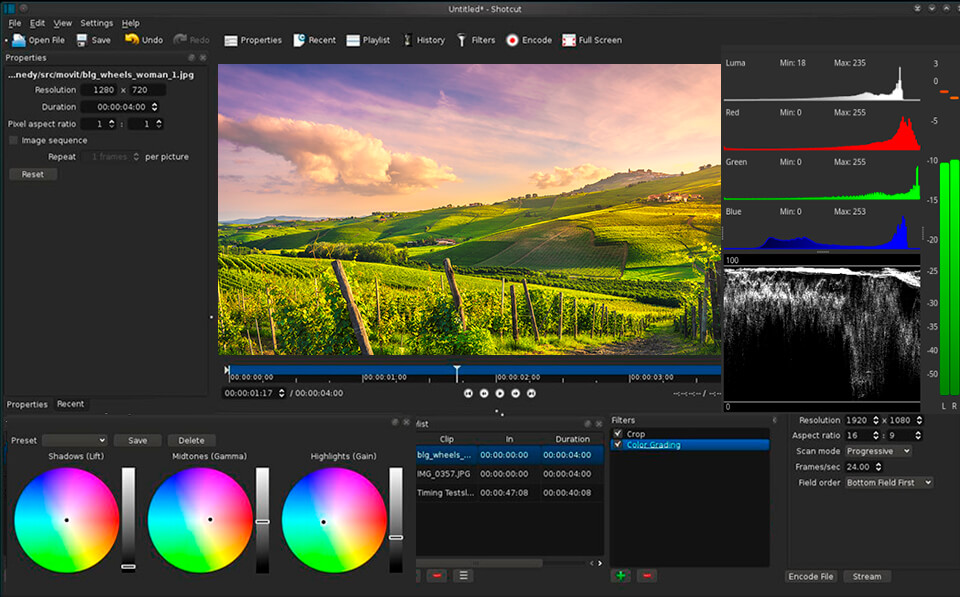Image resolution: width=960 pixels, height=597 pixels.
Task: Disable the Crop filter checkbox
Action: tap(618, 433)
